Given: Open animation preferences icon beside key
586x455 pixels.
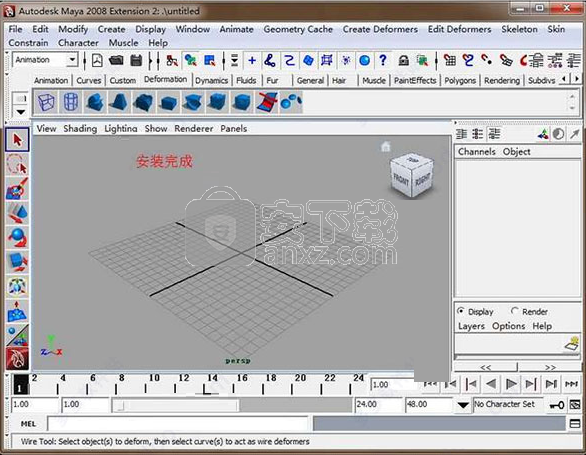Looking at the screenshot, I should click(x=575, y=405).
